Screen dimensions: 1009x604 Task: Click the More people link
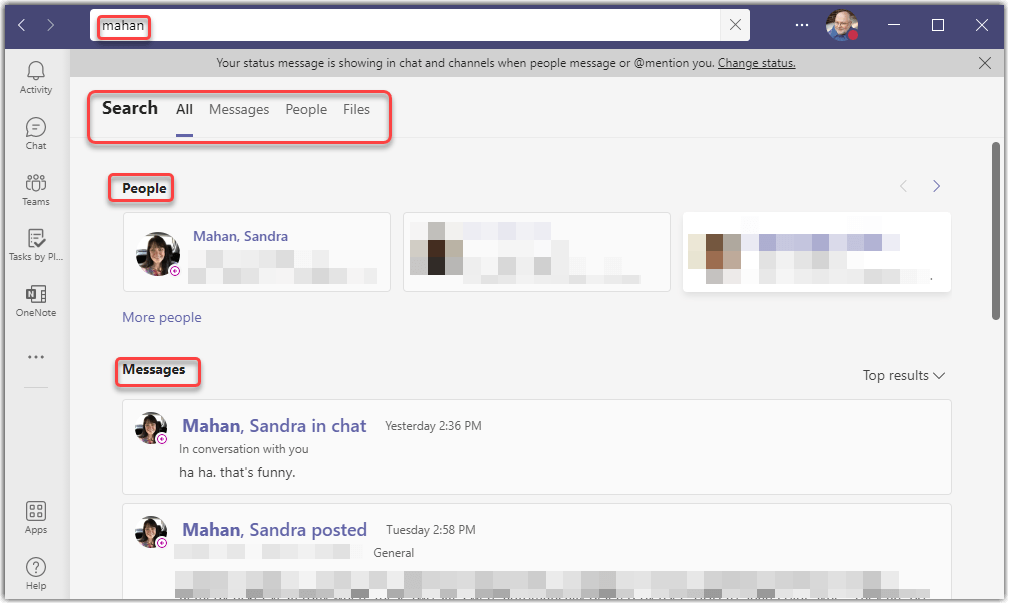pyautogui.click(x=162, y=317)
